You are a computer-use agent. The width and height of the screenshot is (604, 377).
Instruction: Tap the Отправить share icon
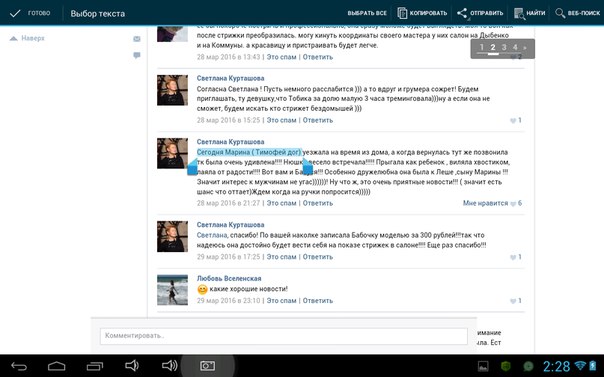(x=462, y=13)
